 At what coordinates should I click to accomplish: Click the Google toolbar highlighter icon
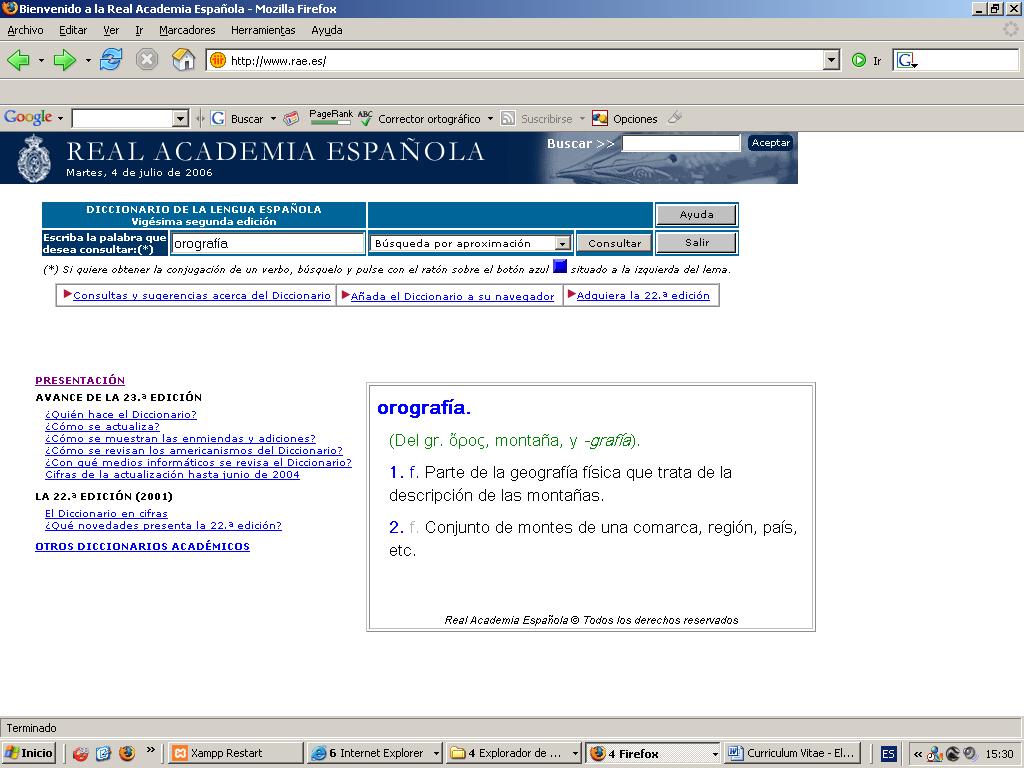point(675,118)
